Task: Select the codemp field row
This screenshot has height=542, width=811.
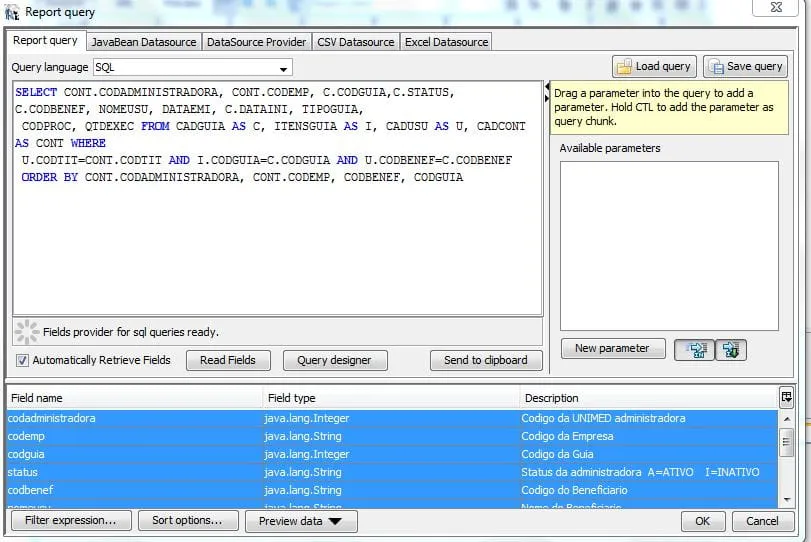Action: pos(392,436)
